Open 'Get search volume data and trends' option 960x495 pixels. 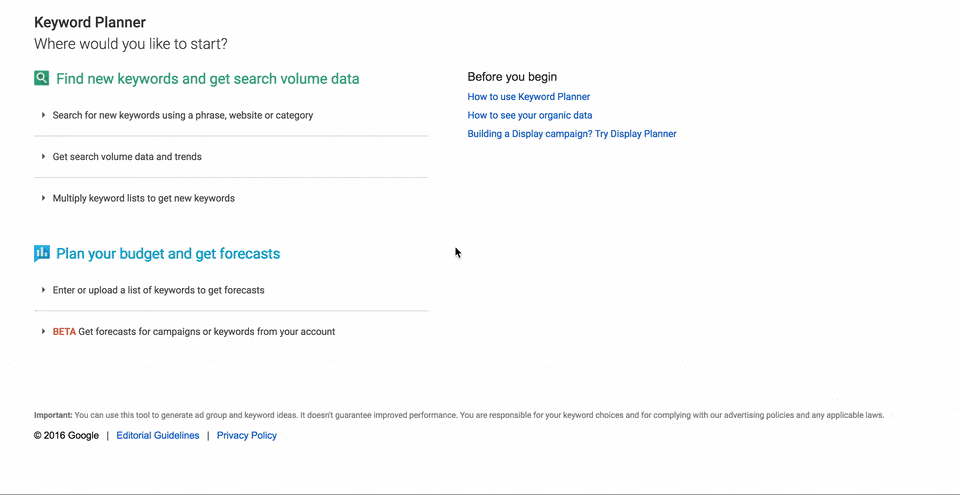[x=127, y=157]
